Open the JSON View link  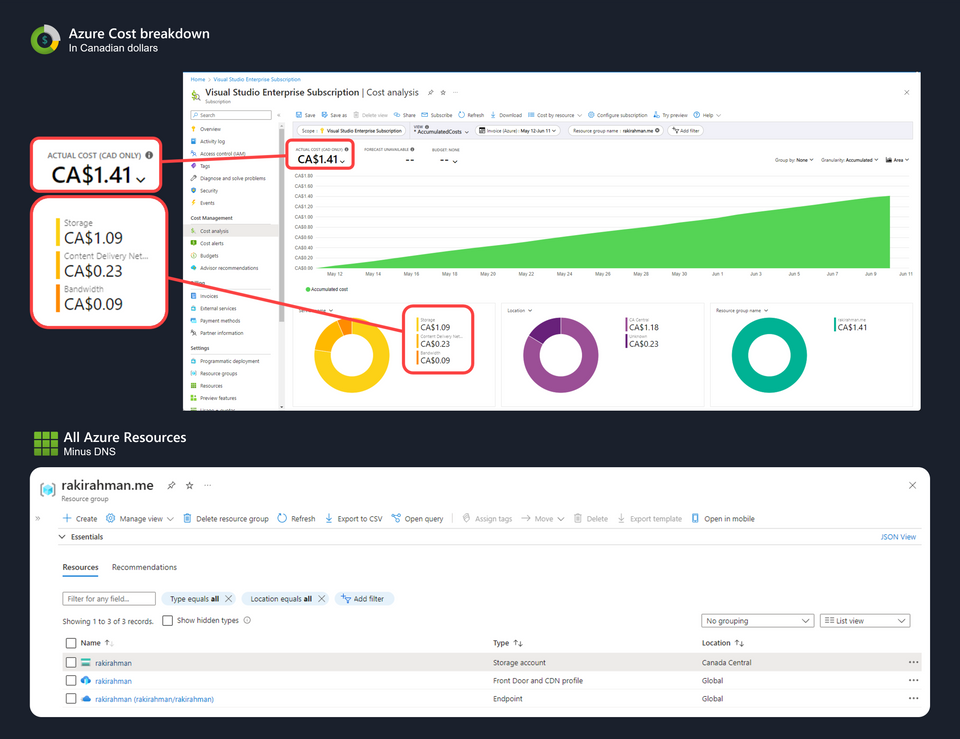[897, 537]
